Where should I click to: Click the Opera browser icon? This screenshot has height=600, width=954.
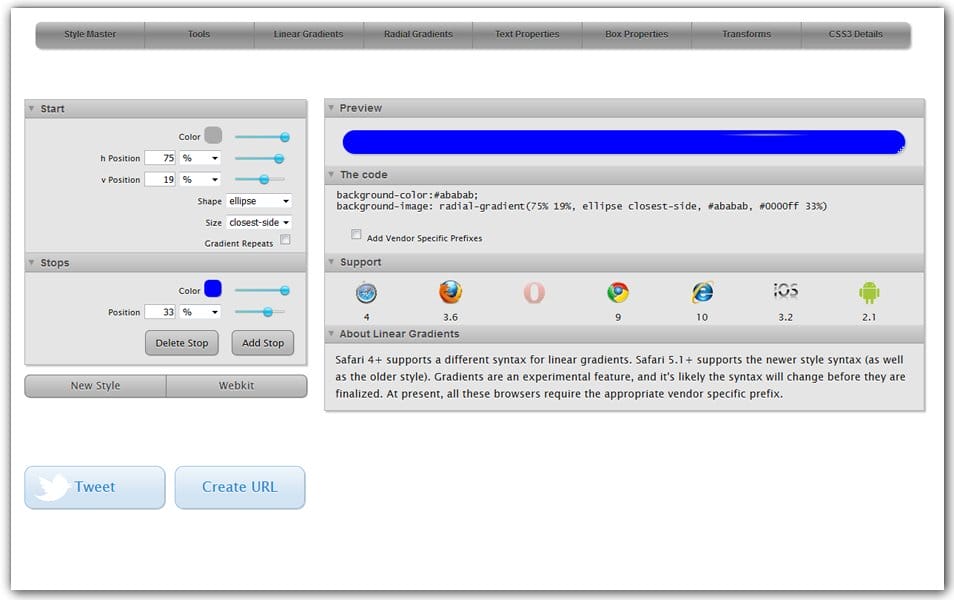click(534, 293)
